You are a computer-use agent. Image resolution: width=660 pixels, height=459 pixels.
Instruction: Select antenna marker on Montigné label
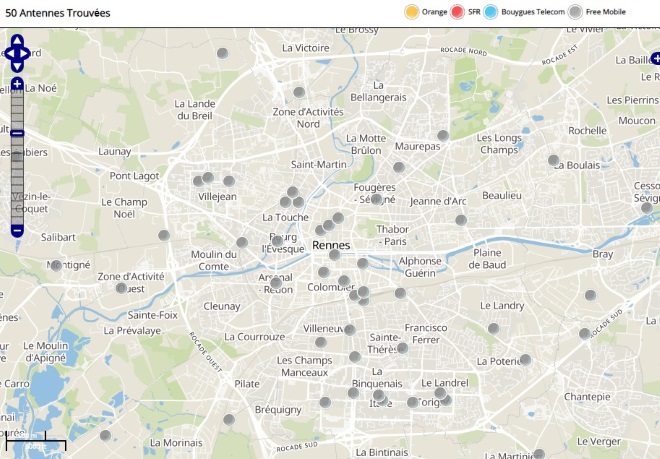[56, 265]
